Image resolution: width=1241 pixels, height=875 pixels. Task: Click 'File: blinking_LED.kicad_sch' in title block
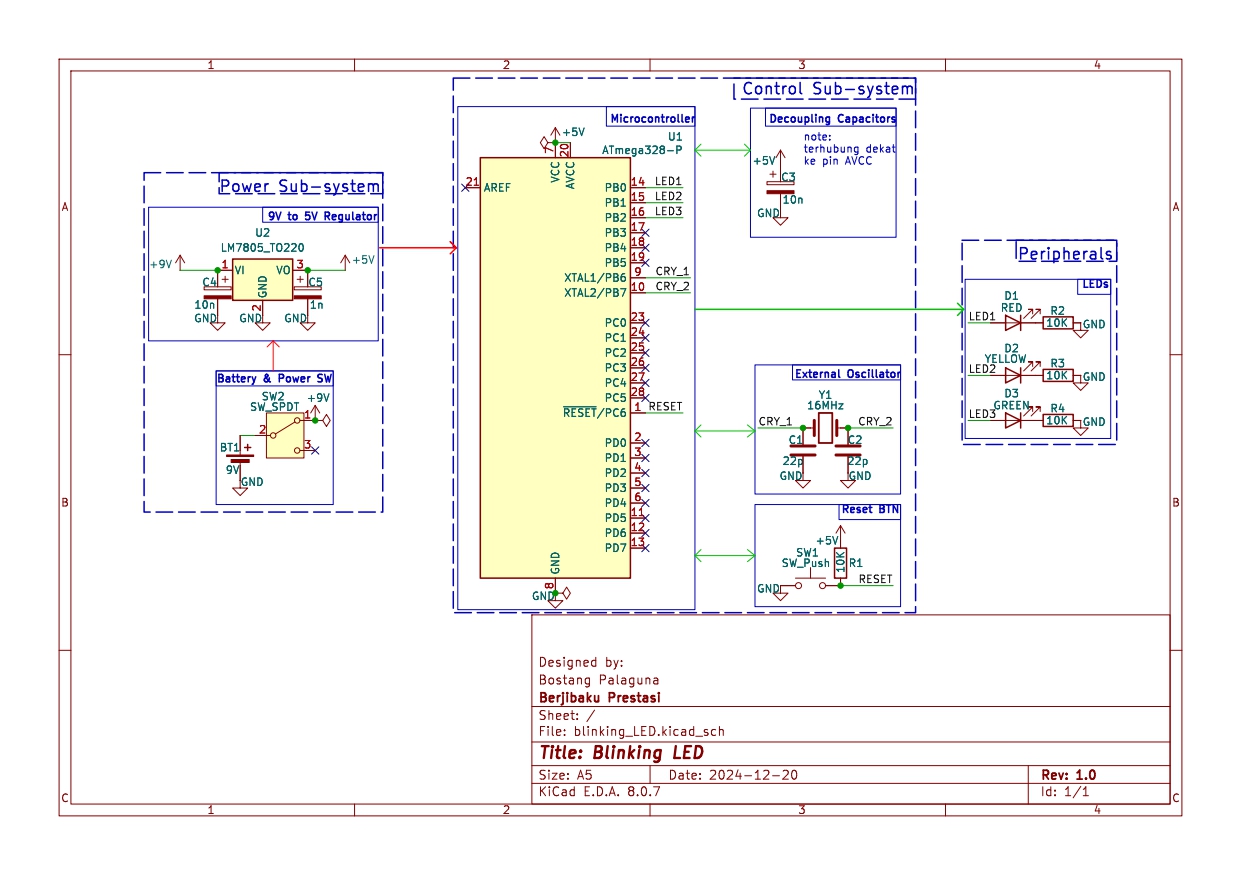pos(631,731)
